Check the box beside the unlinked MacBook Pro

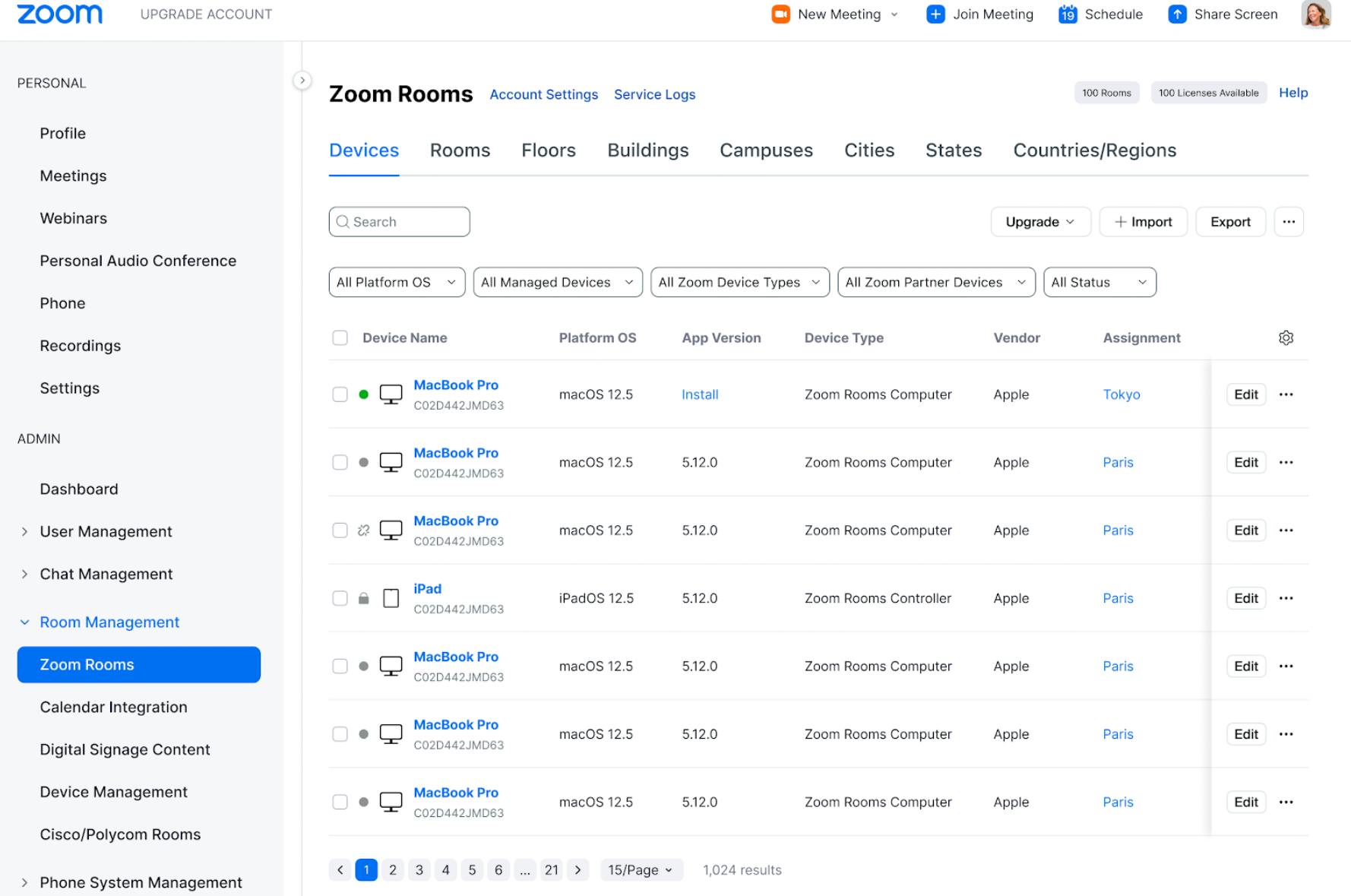[340, 530]
